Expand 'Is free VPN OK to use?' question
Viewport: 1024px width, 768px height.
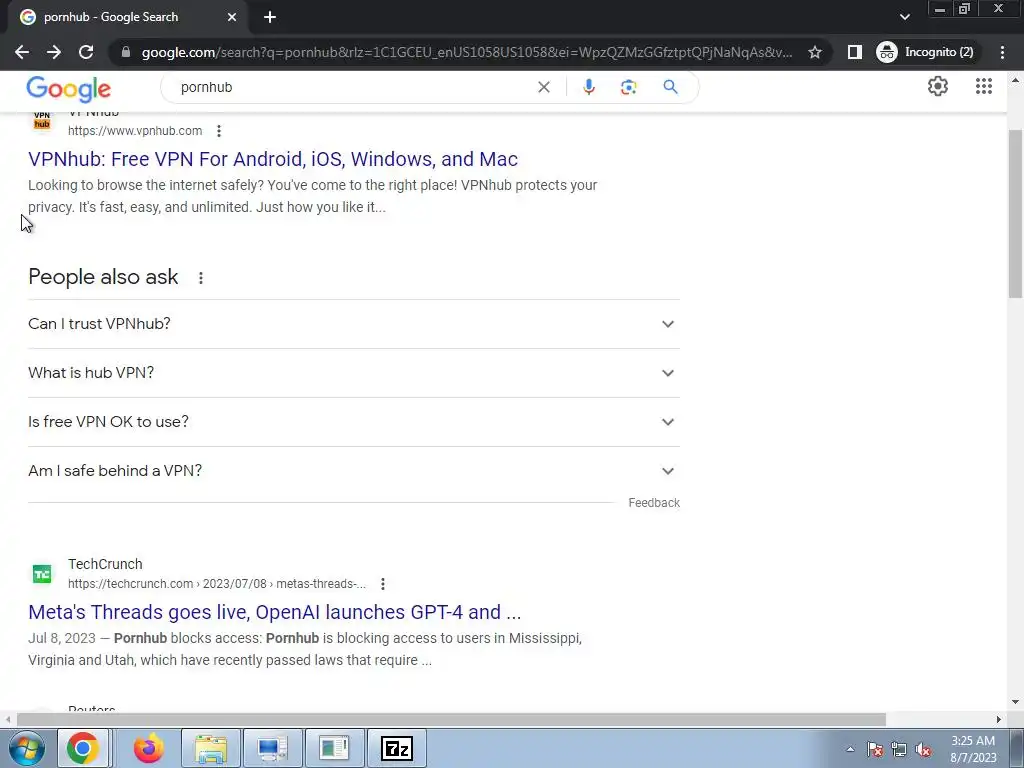pyautogui.click(x=354, y=422)
